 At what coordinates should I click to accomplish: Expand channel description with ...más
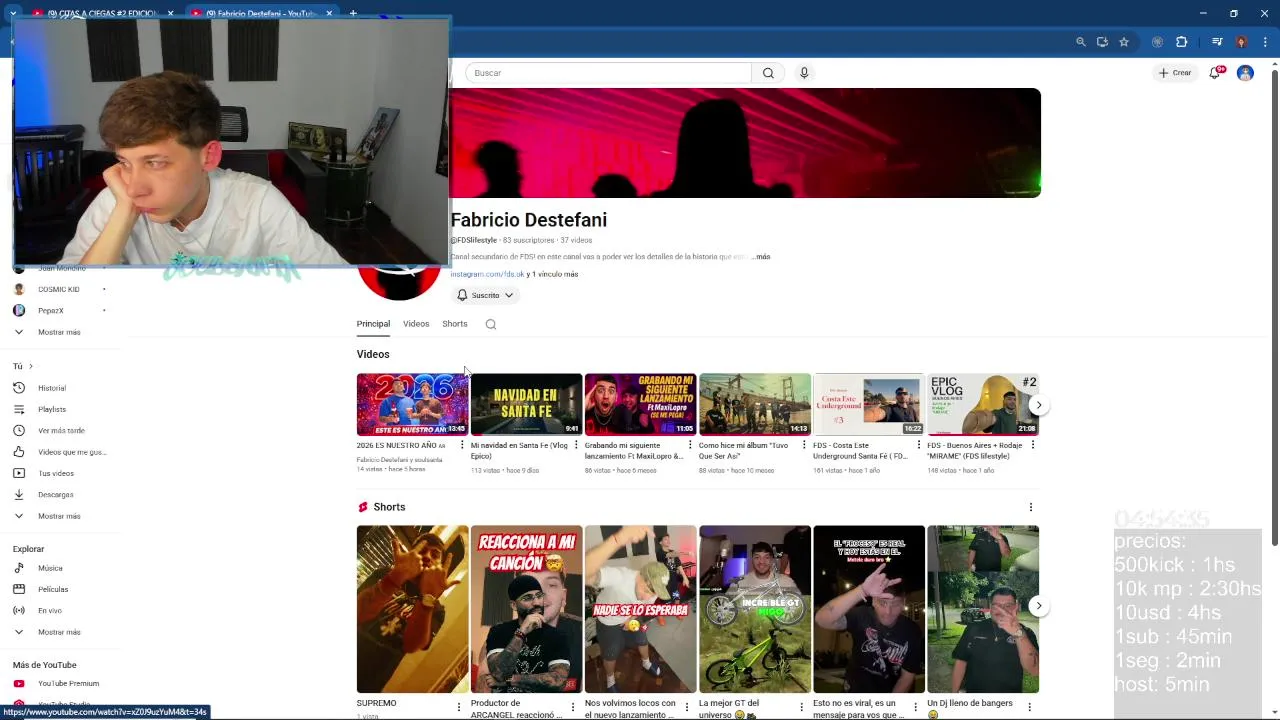[761, 257]
